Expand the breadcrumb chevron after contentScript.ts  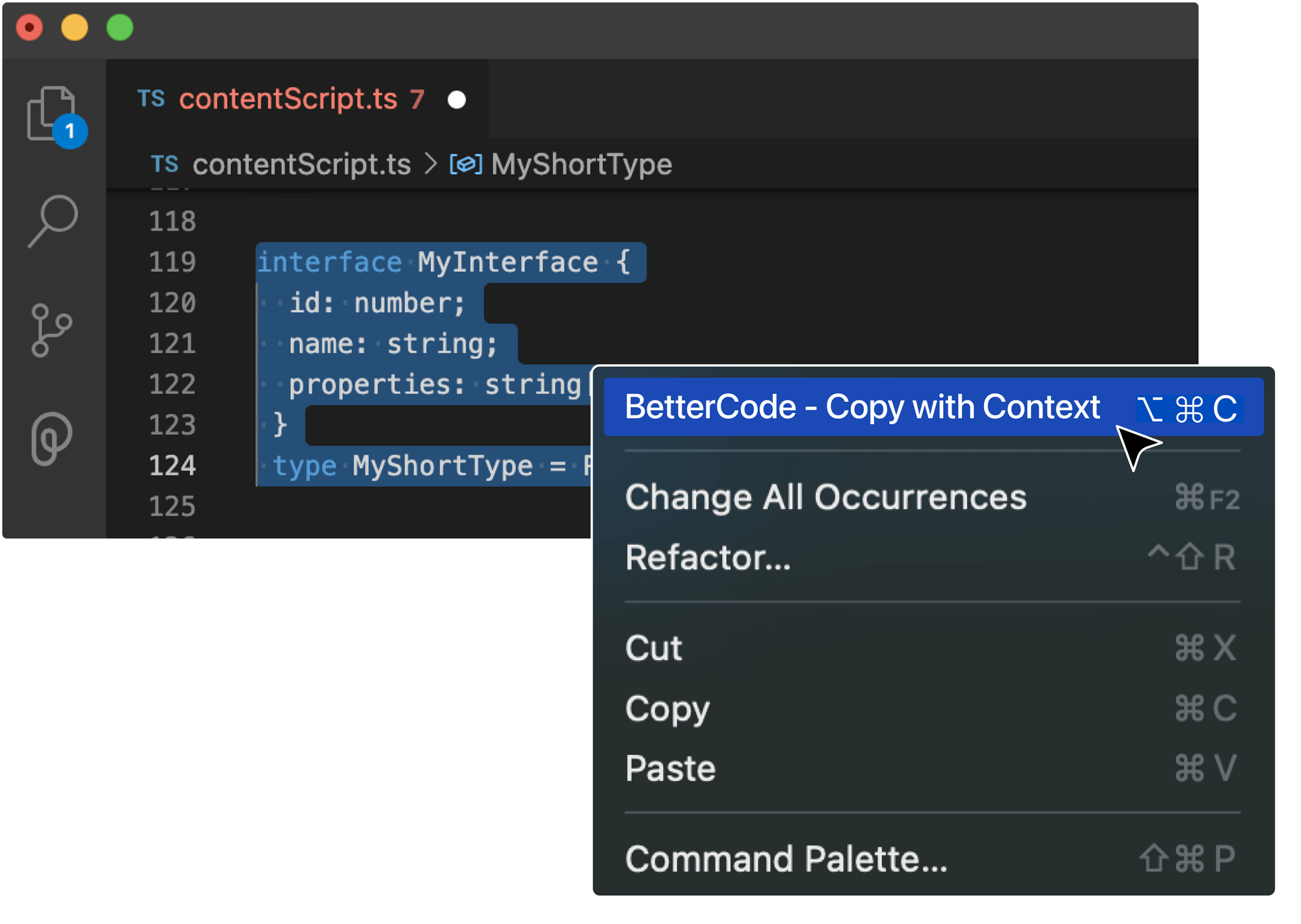(x=431, y=164)
